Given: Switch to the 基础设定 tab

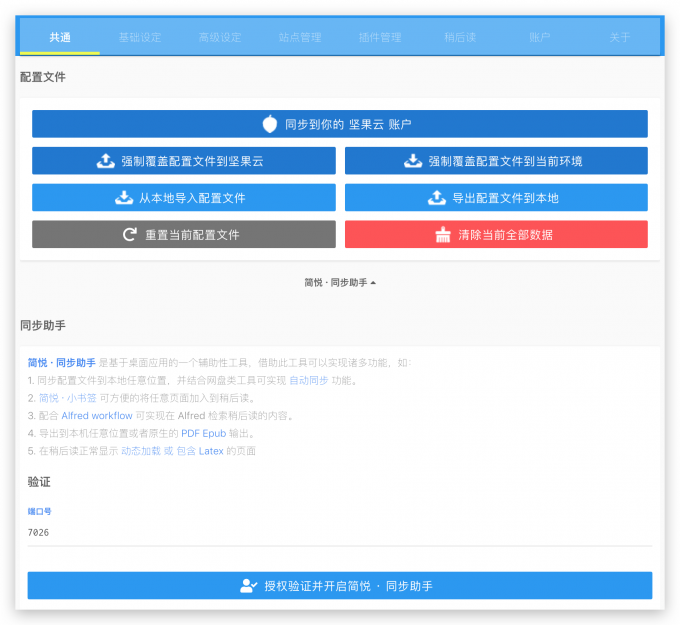Looking at the screenshot, I should 140,38.
